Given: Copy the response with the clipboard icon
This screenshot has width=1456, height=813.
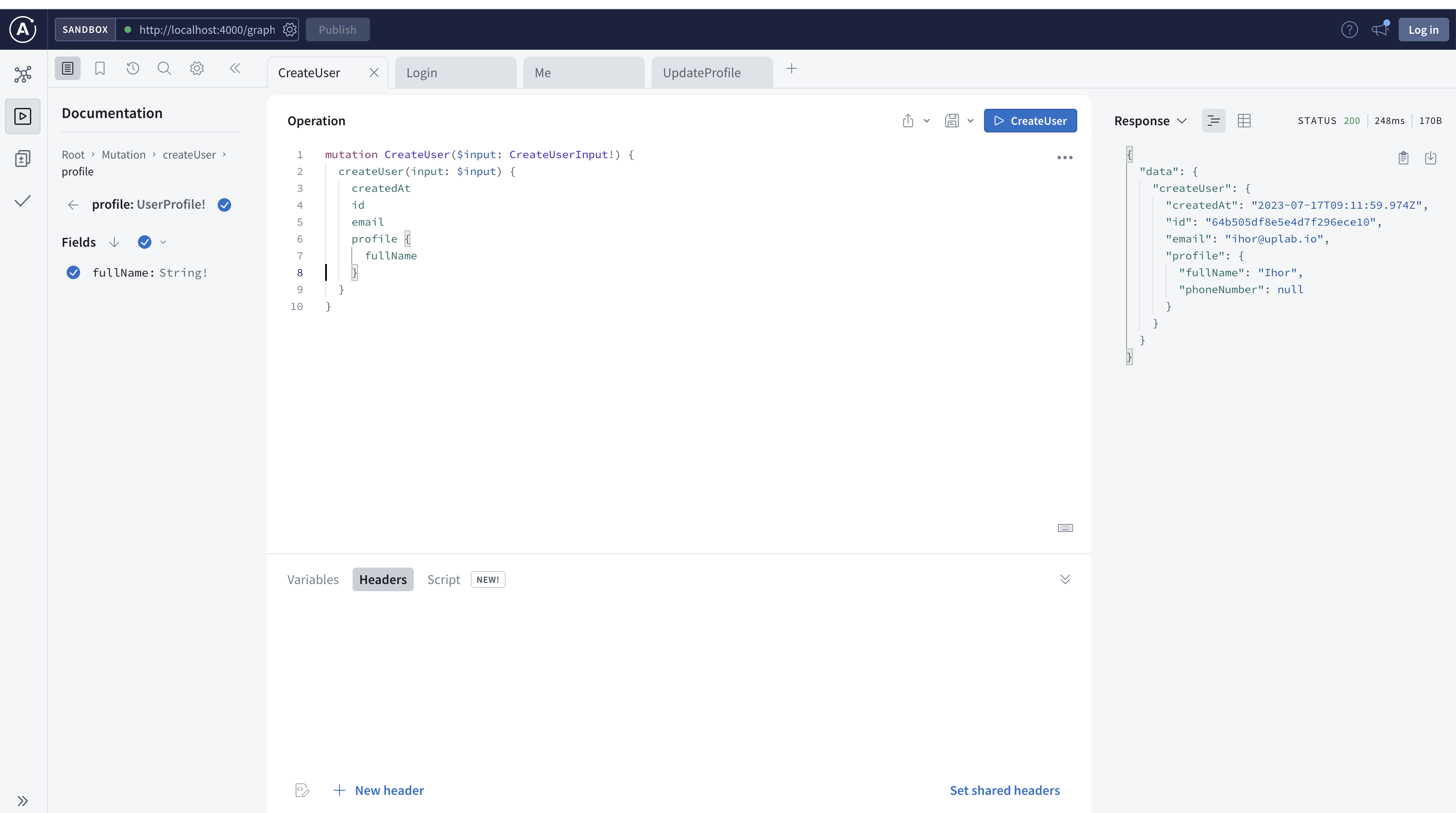Looking at the screenshot, I should 1403,158.
